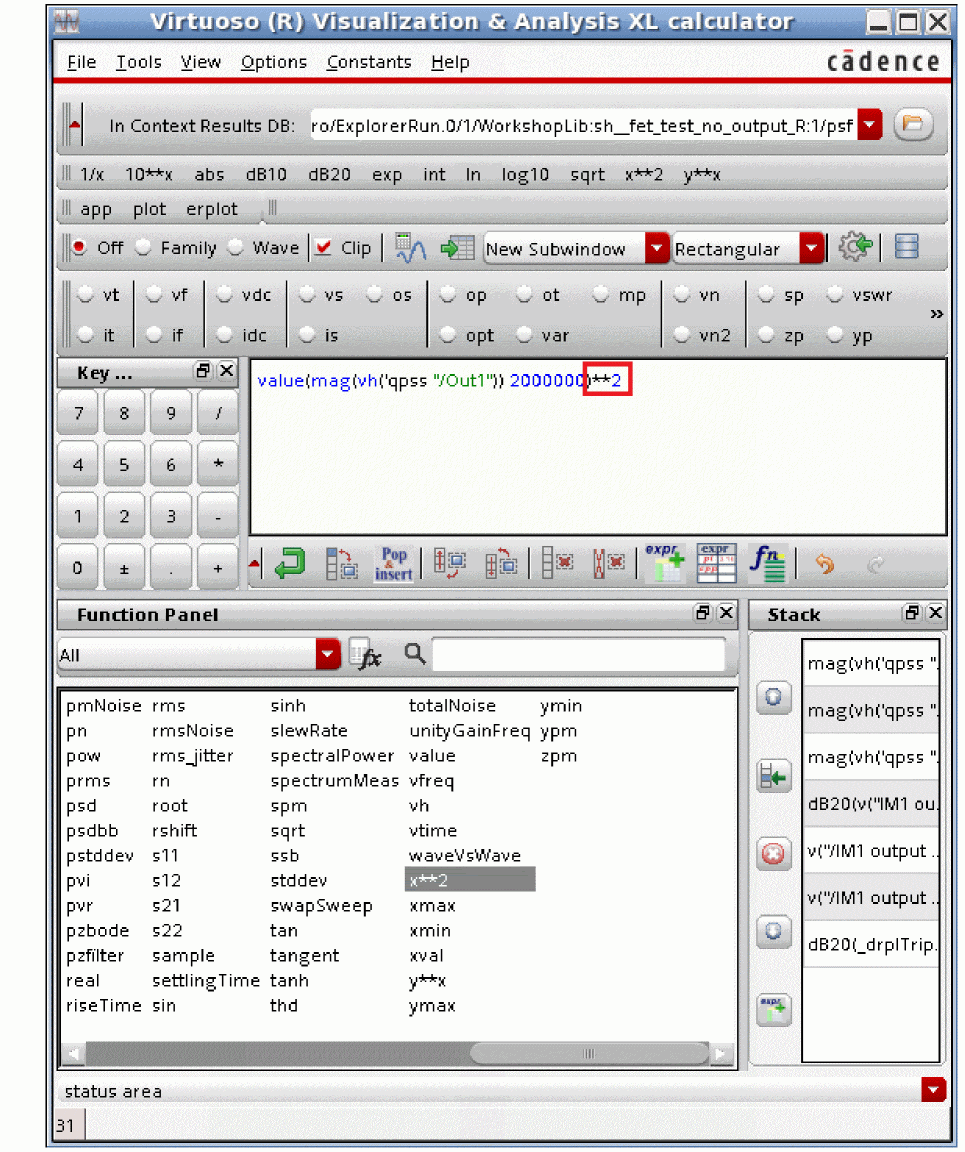Click the dB20 function button
The image size is (965, 1152).
(x=329, y=175)
